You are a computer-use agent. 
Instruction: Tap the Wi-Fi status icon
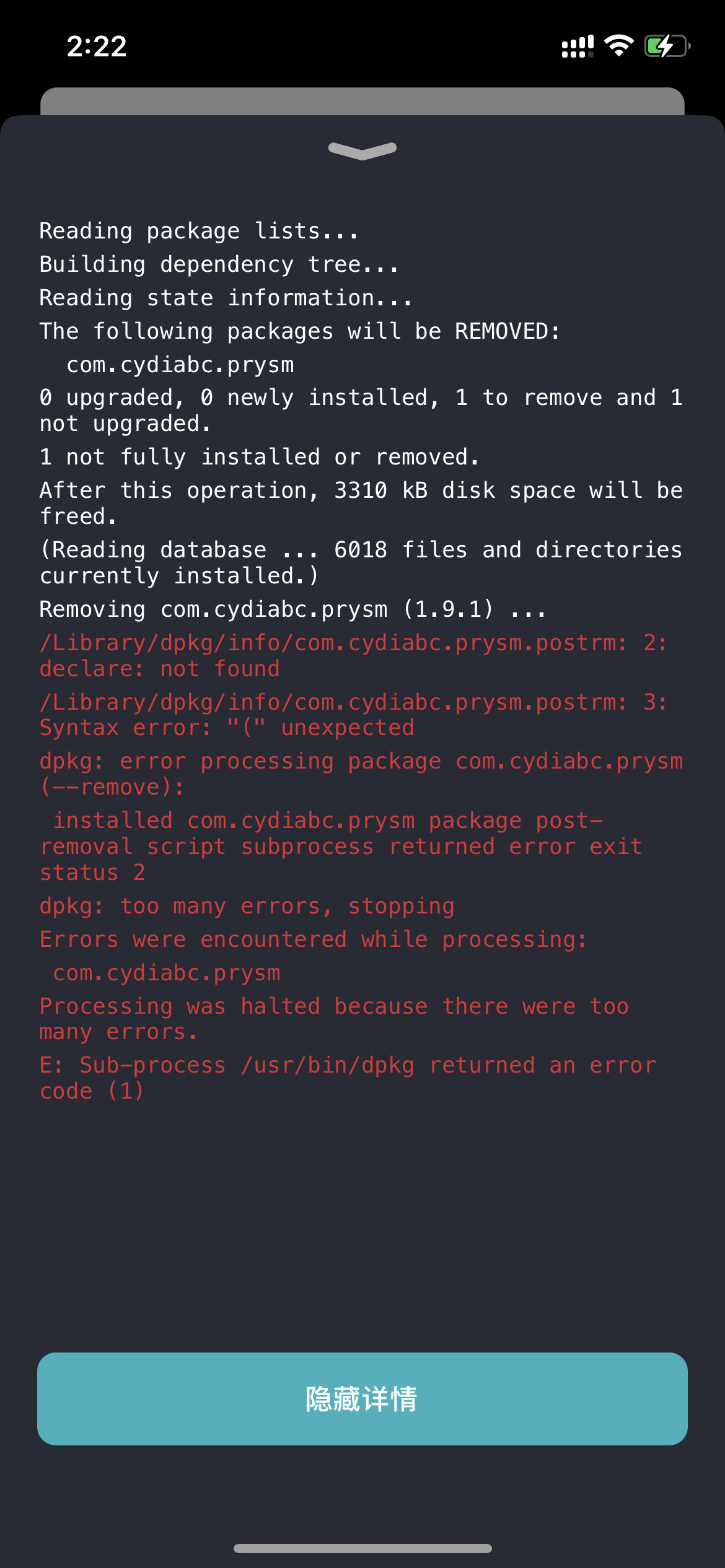(x=618, y=46)
